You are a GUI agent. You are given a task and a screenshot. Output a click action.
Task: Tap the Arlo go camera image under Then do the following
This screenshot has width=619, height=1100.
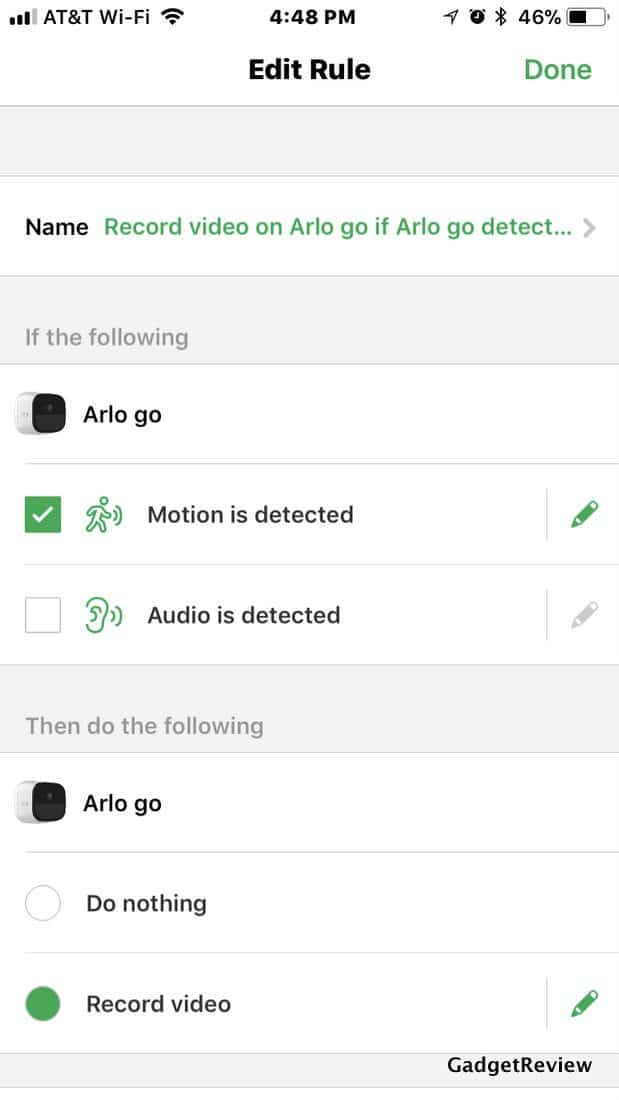click(41, 802)
